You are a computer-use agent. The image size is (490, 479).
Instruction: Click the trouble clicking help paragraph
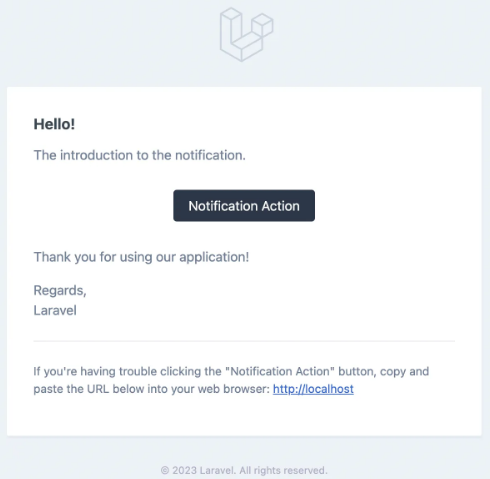coord(231,380)
